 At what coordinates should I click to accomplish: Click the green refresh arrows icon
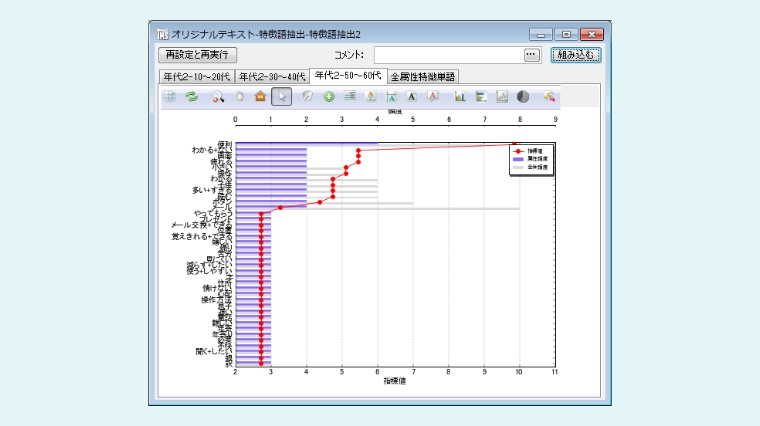tap(192, 96)
